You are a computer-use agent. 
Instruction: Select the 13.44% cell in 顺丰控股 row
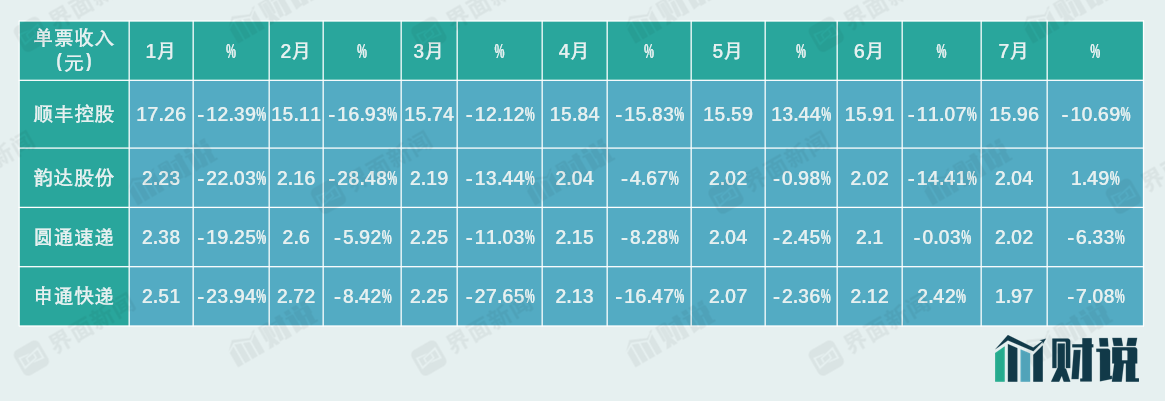(x=801, y=114)
